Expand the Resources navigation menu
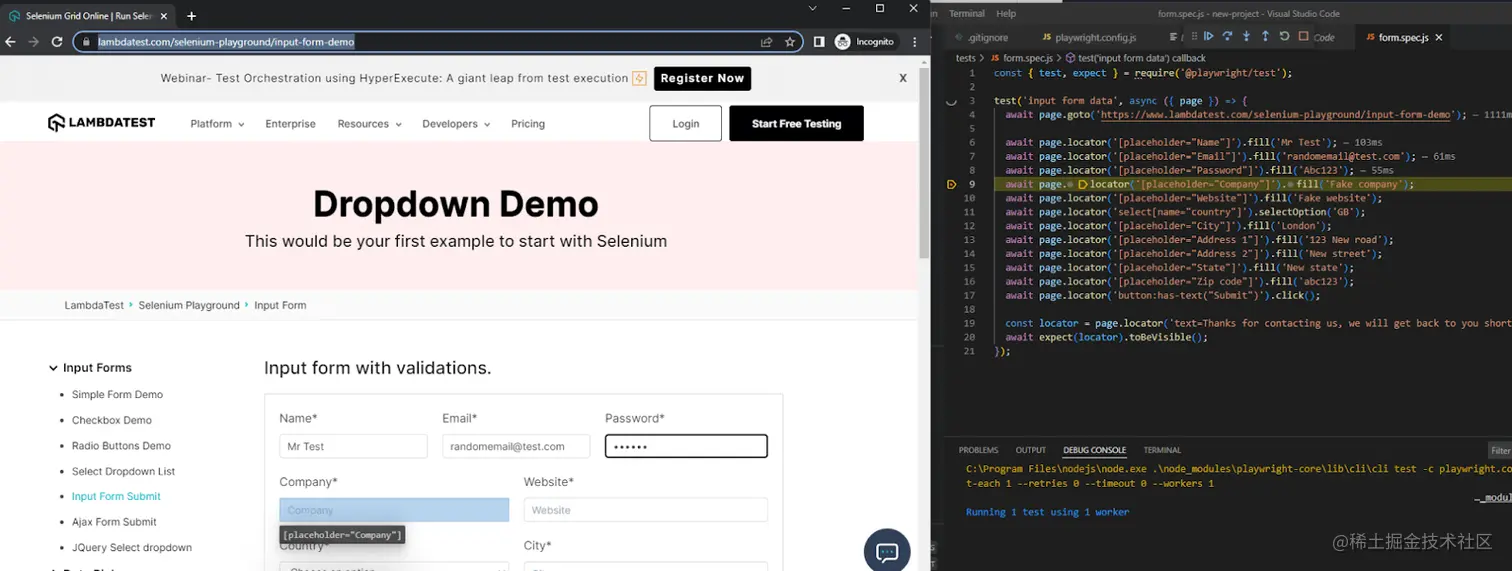Screen dimensions: 1512x571 369,124
